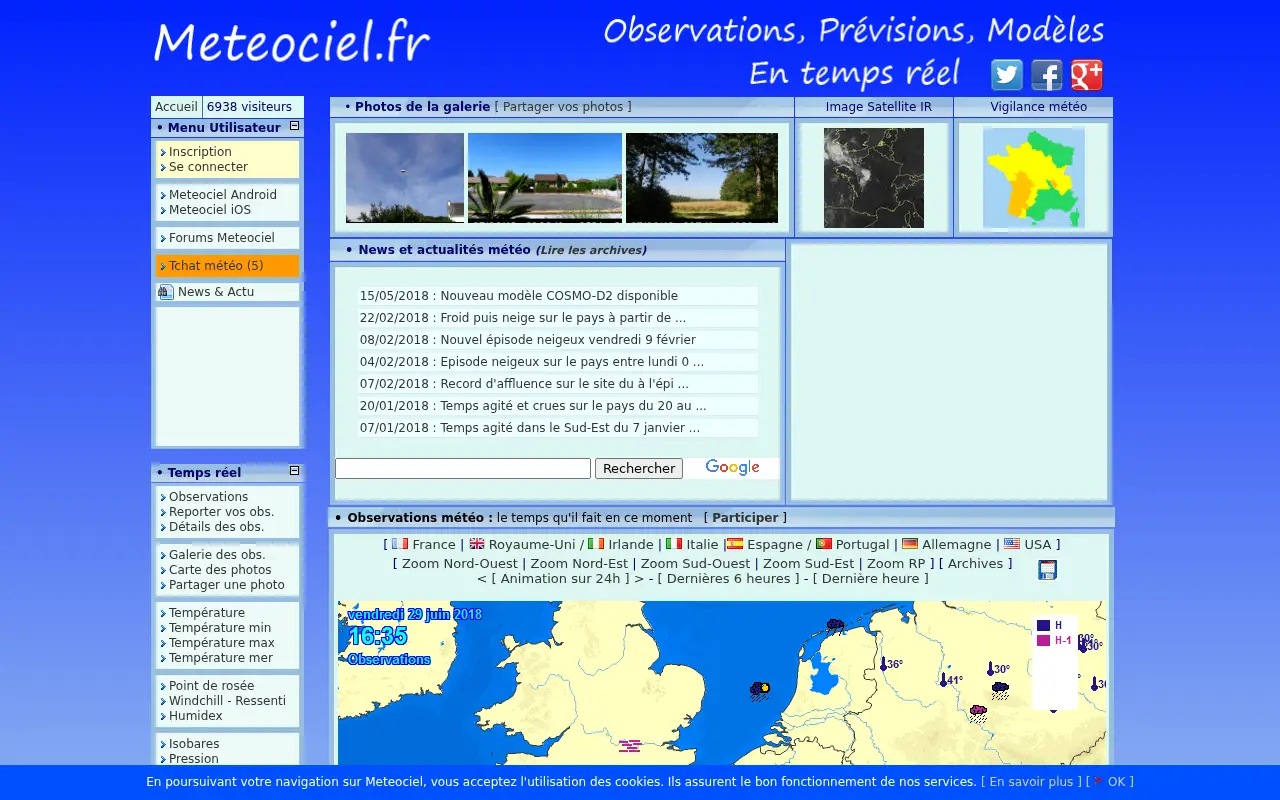Click Animation sur 24h link
The image size is (1280, 800).
point(563,579)
